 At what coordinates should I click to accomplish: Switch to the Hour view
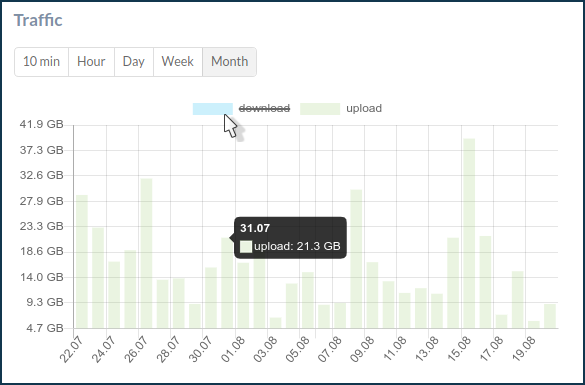coord(91,62)
